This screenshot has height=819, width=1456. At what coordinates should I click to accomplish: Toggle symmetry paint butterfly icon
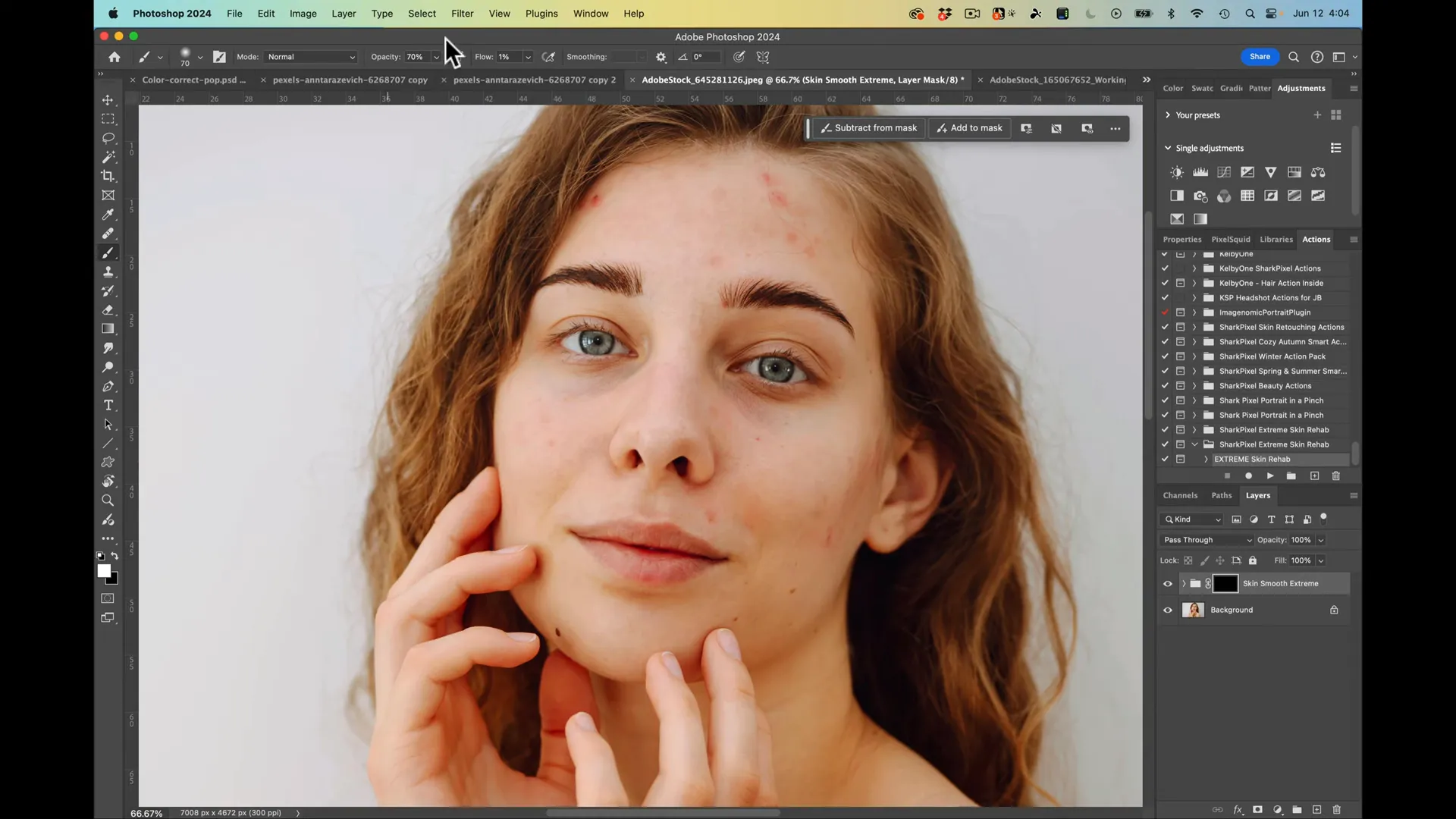763,57
